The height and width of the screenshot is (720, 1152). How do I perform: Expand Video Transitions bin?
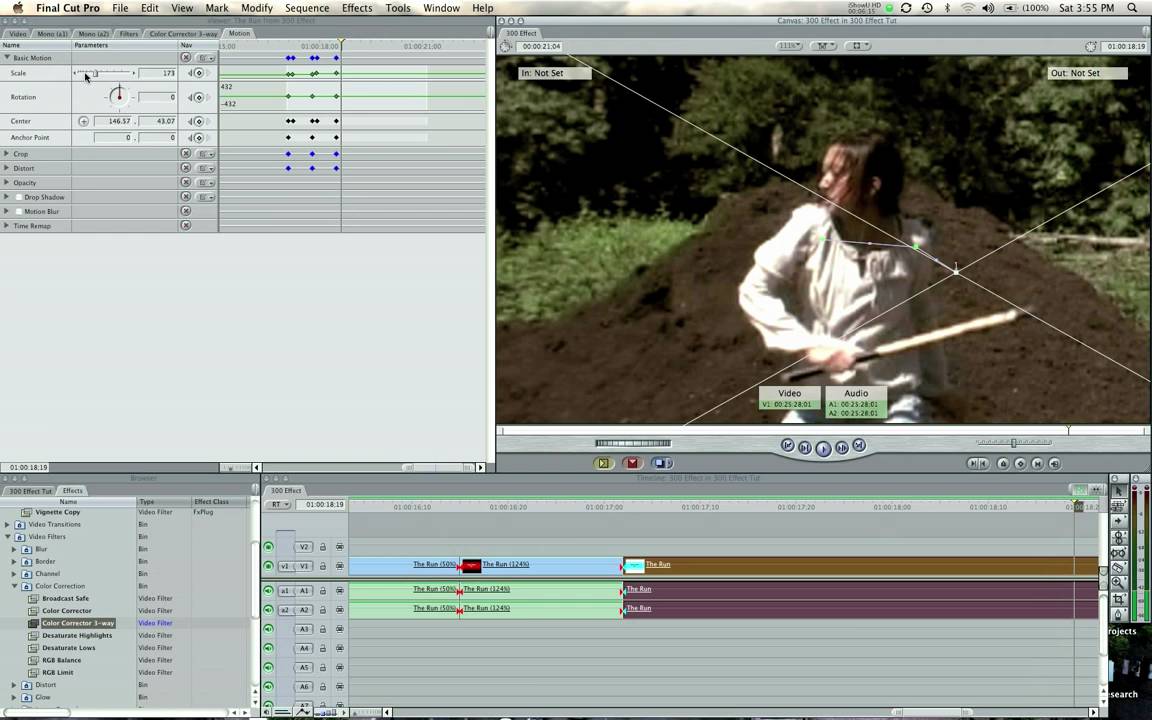point(7,525)
